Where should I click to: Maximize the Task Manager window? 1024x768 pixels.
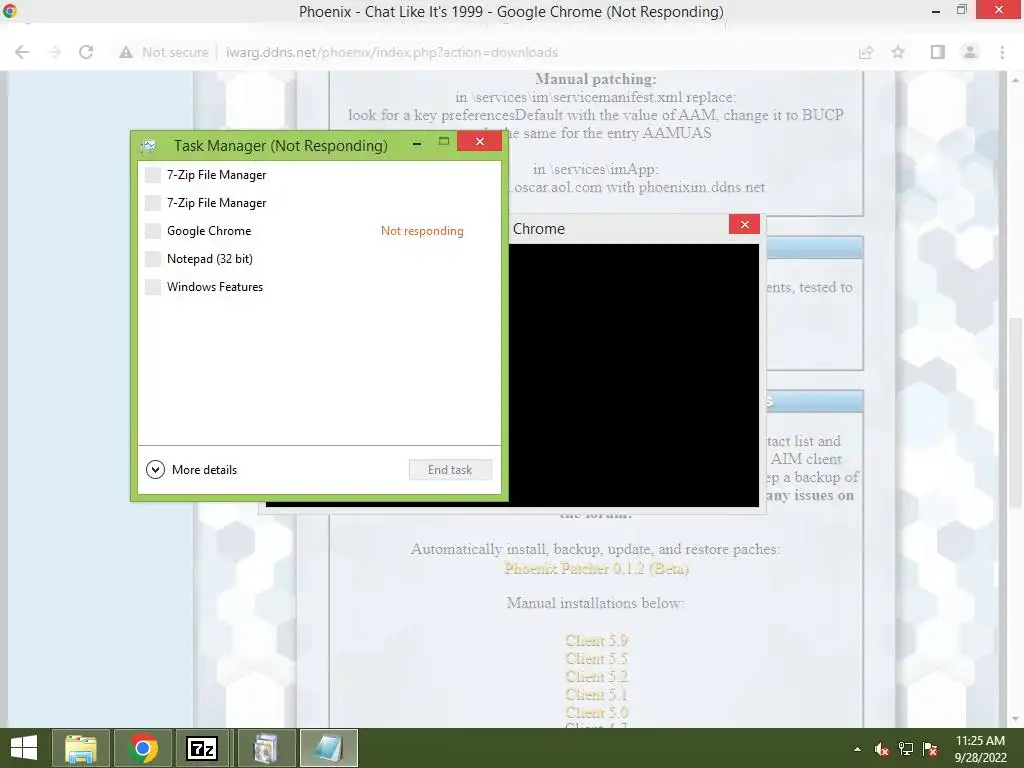point(444,142)
